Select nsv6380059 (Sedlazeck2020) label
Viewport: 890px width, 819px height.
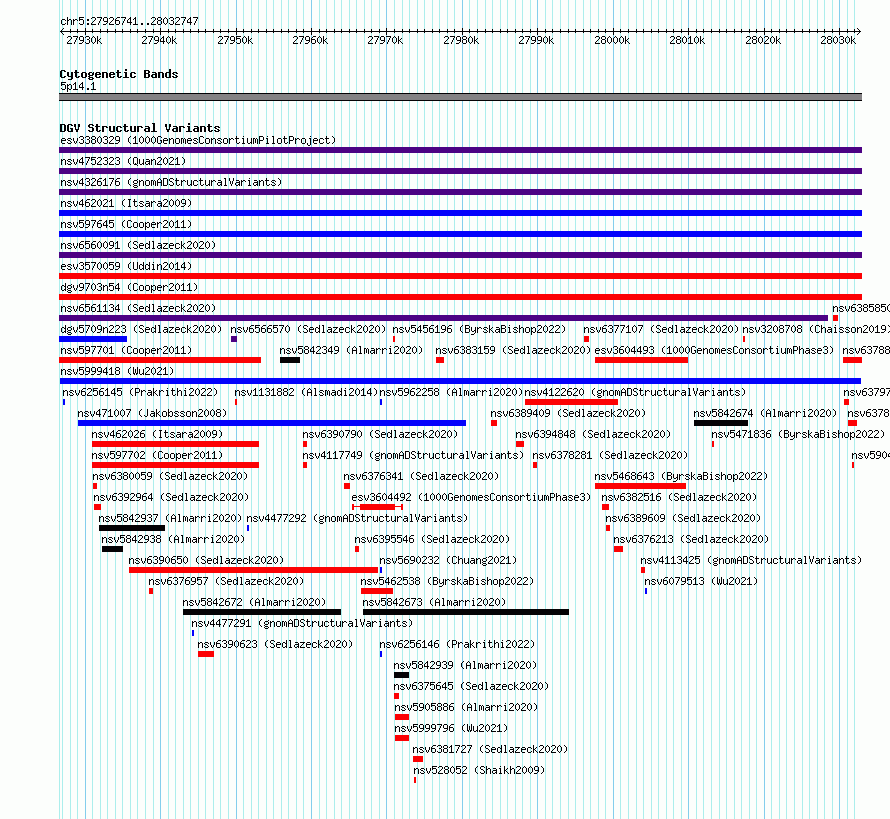pyautogui.click(x=170, y=476)
